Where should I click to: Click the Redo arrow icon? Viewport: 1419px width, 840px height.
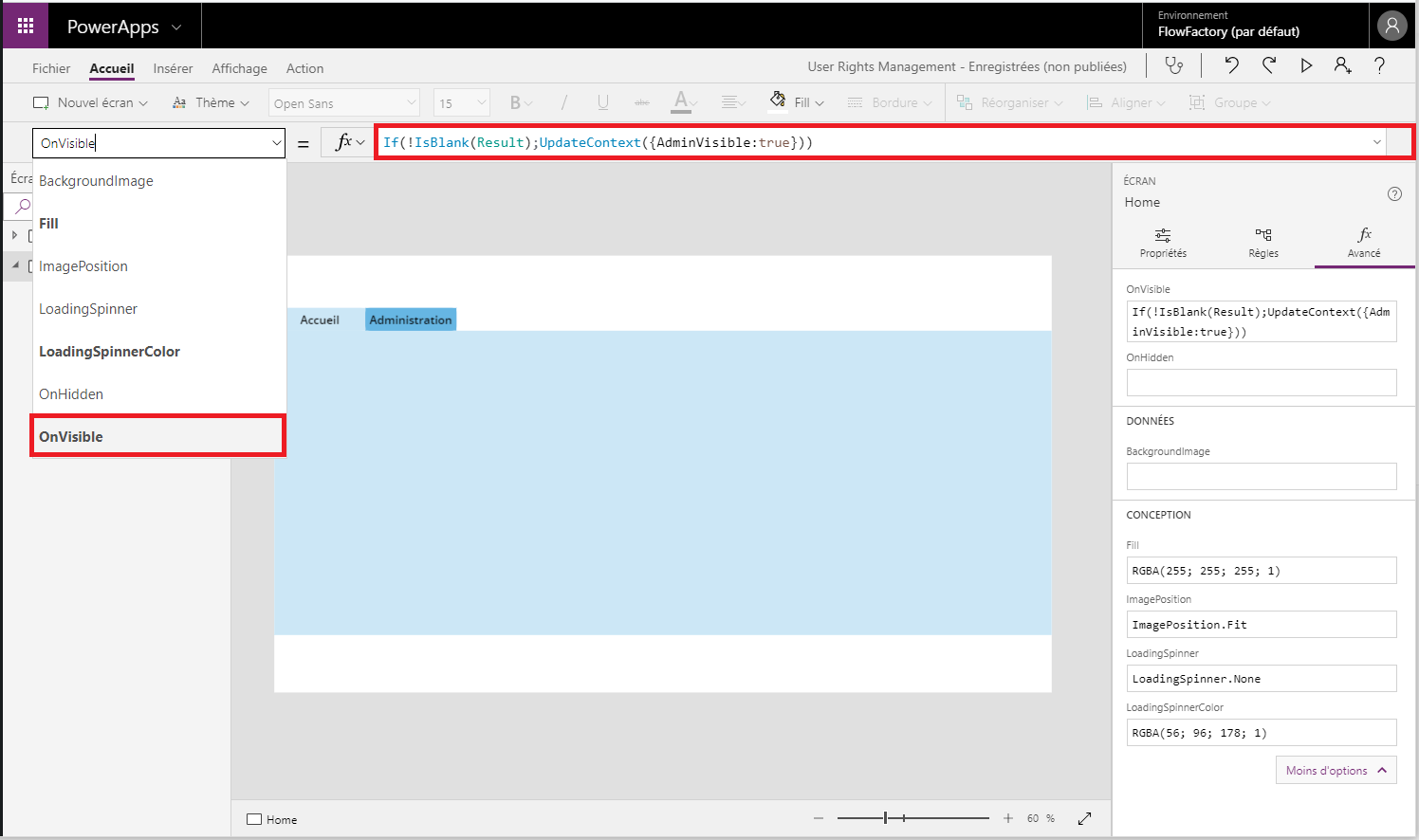(x=1269, y=65)
